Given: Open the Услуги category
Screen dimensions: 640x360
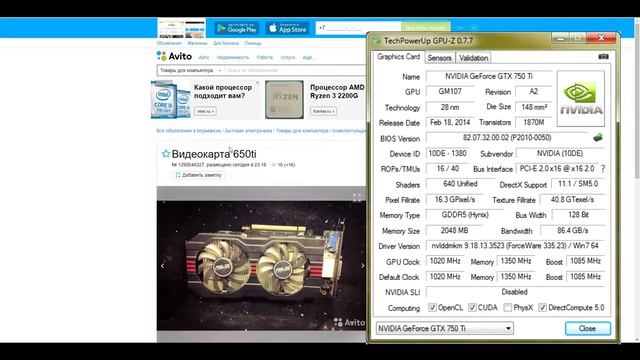Looking at the screenshot, I should tap(288, 58).
